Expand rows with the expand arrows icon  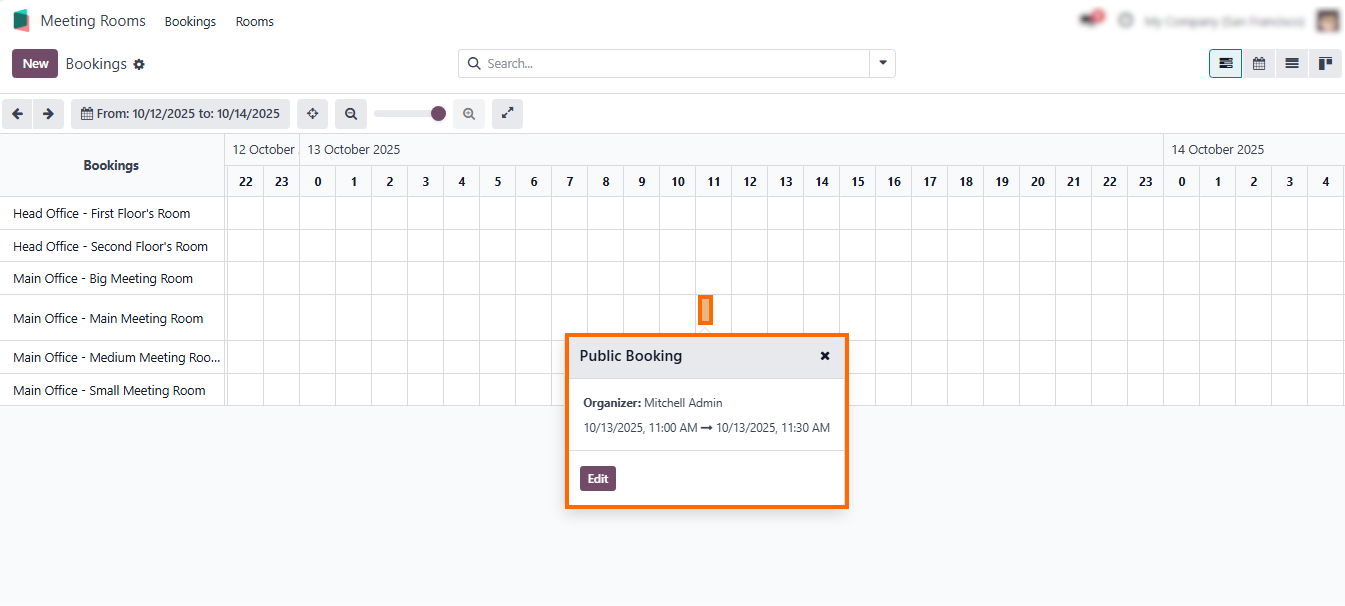coord(507,114)
